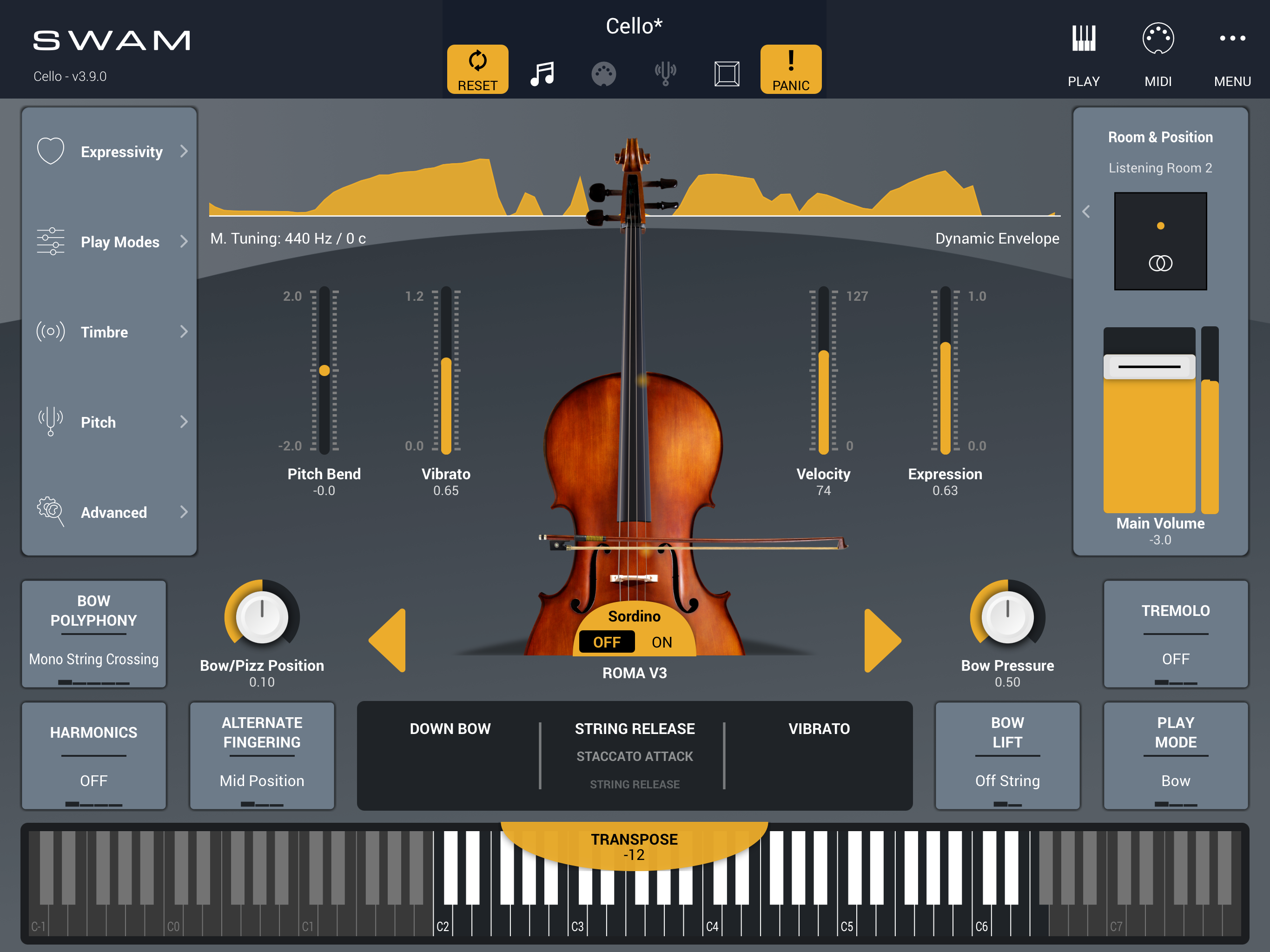Screen dimensions: 1270x952
Task: Click the stereo overlap circles icon in room
Action: [x=1160, y=263]
